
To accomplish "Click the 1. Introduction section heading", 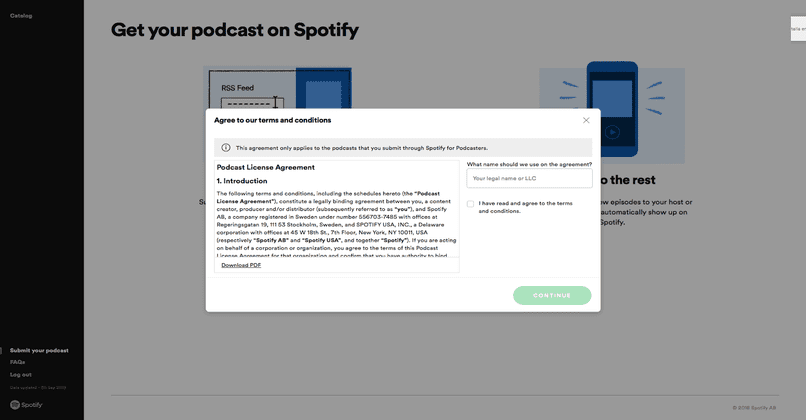I will click(x=242, y=181).
